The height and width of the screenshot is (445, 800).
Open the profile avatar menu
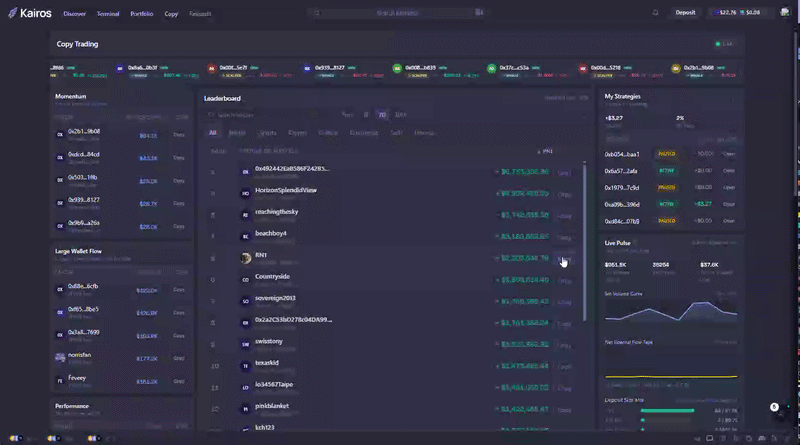(x=784, y=12)
